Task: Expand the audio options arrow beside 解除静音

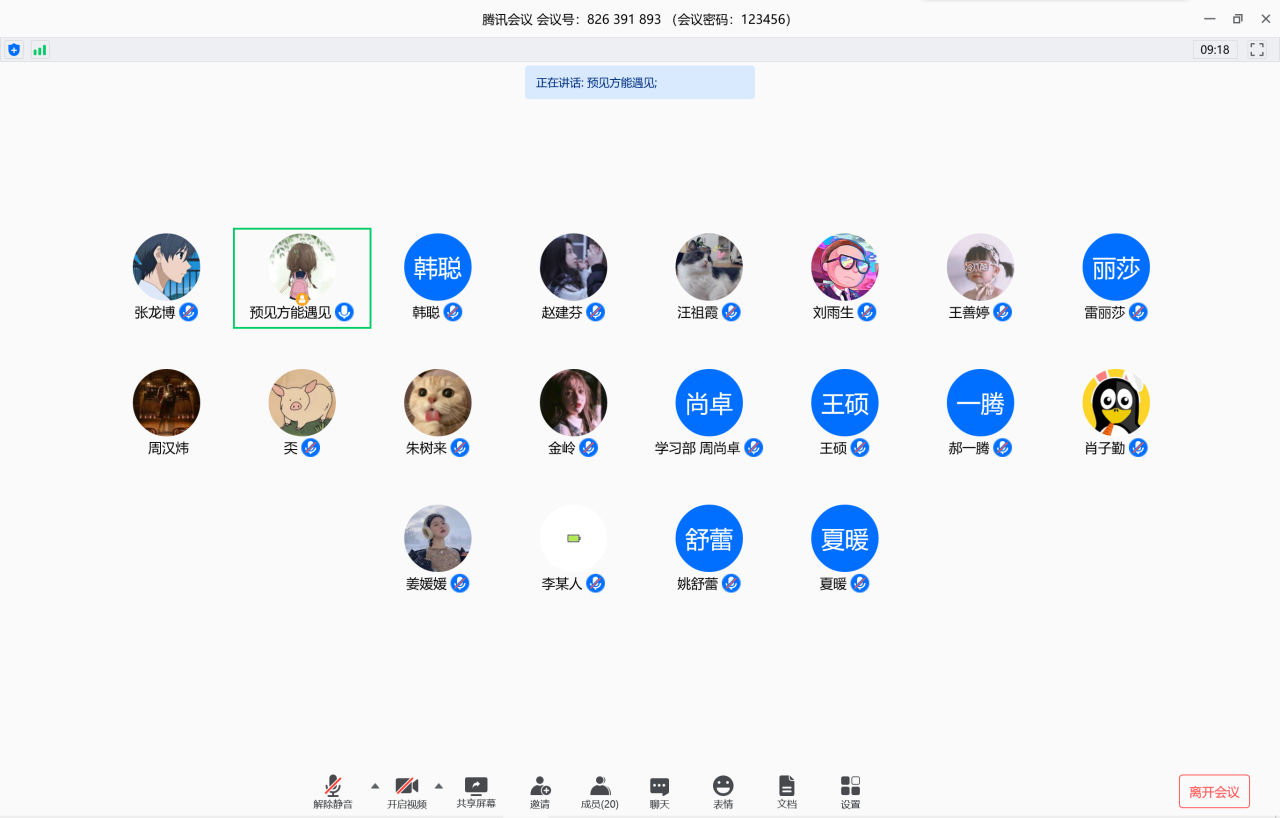Action: tap(375, 786)
